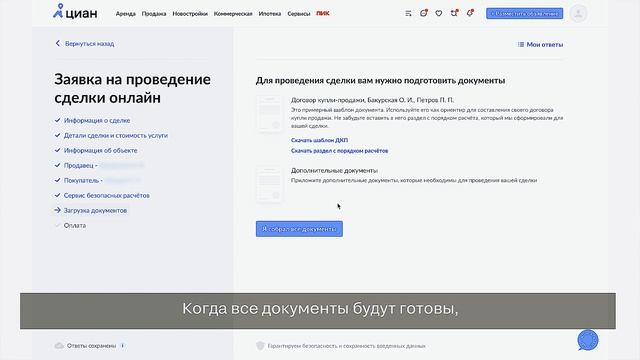Screen dimensions: 640x360
Task: Click the shield icon in the footer
Action: click(x=260, y=346)
